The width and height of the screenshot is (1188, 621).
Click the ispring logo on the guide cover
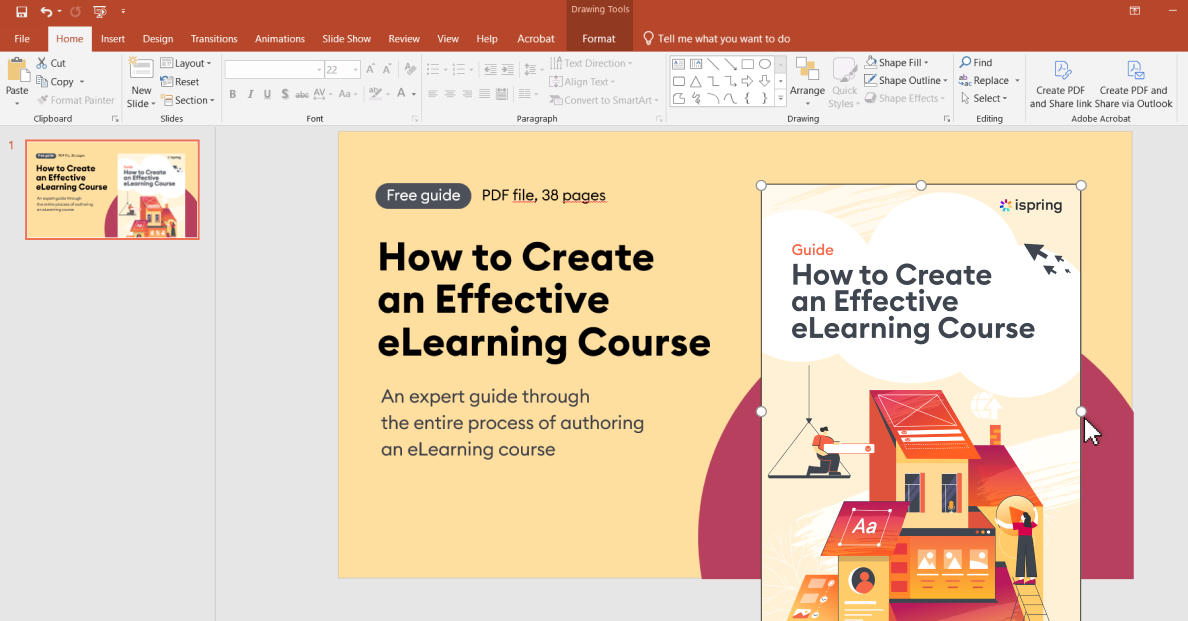click(1030, 205)
